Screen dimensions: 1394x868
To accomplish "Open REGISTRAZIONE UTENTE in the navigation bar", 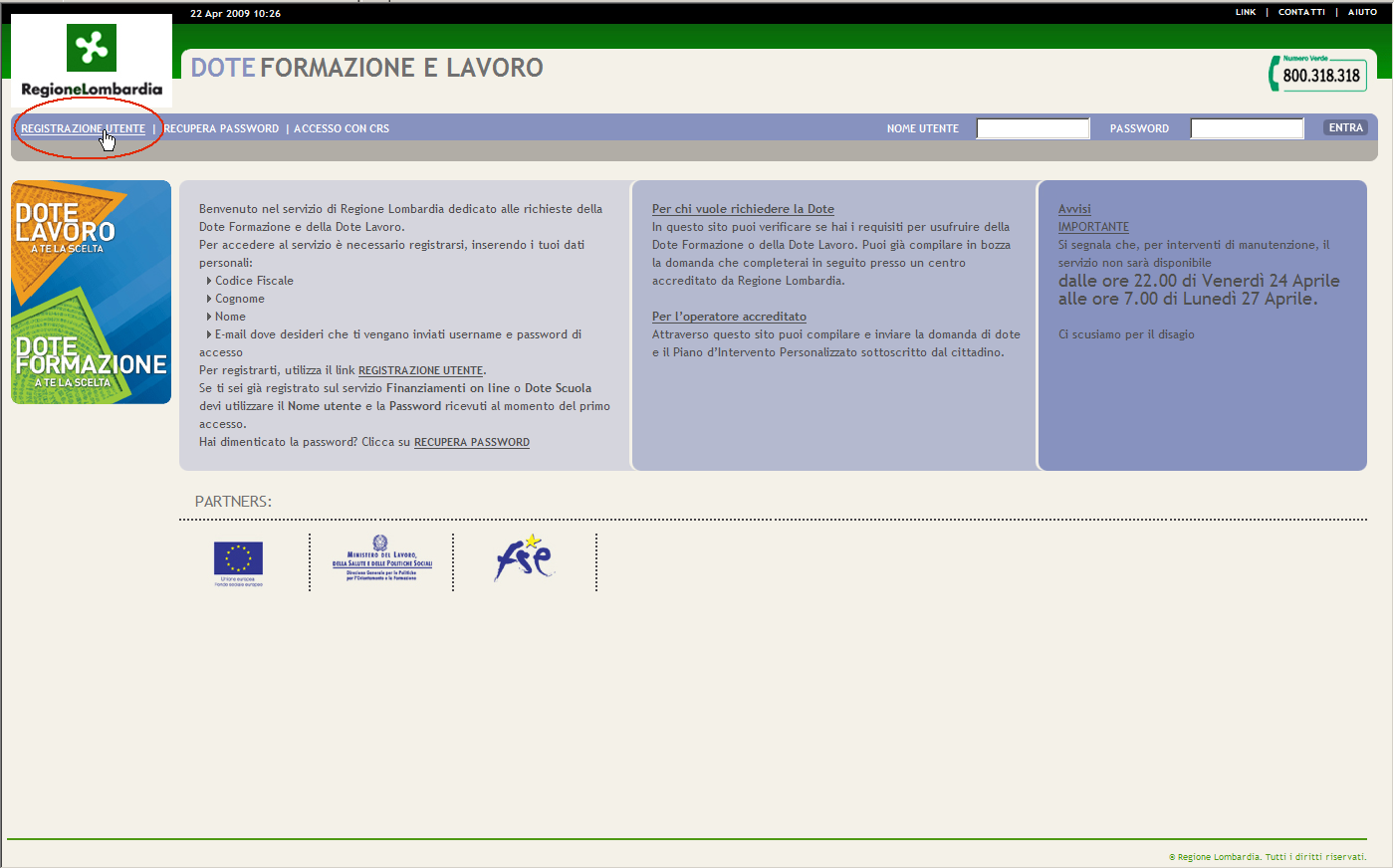I will coord(84,128).
